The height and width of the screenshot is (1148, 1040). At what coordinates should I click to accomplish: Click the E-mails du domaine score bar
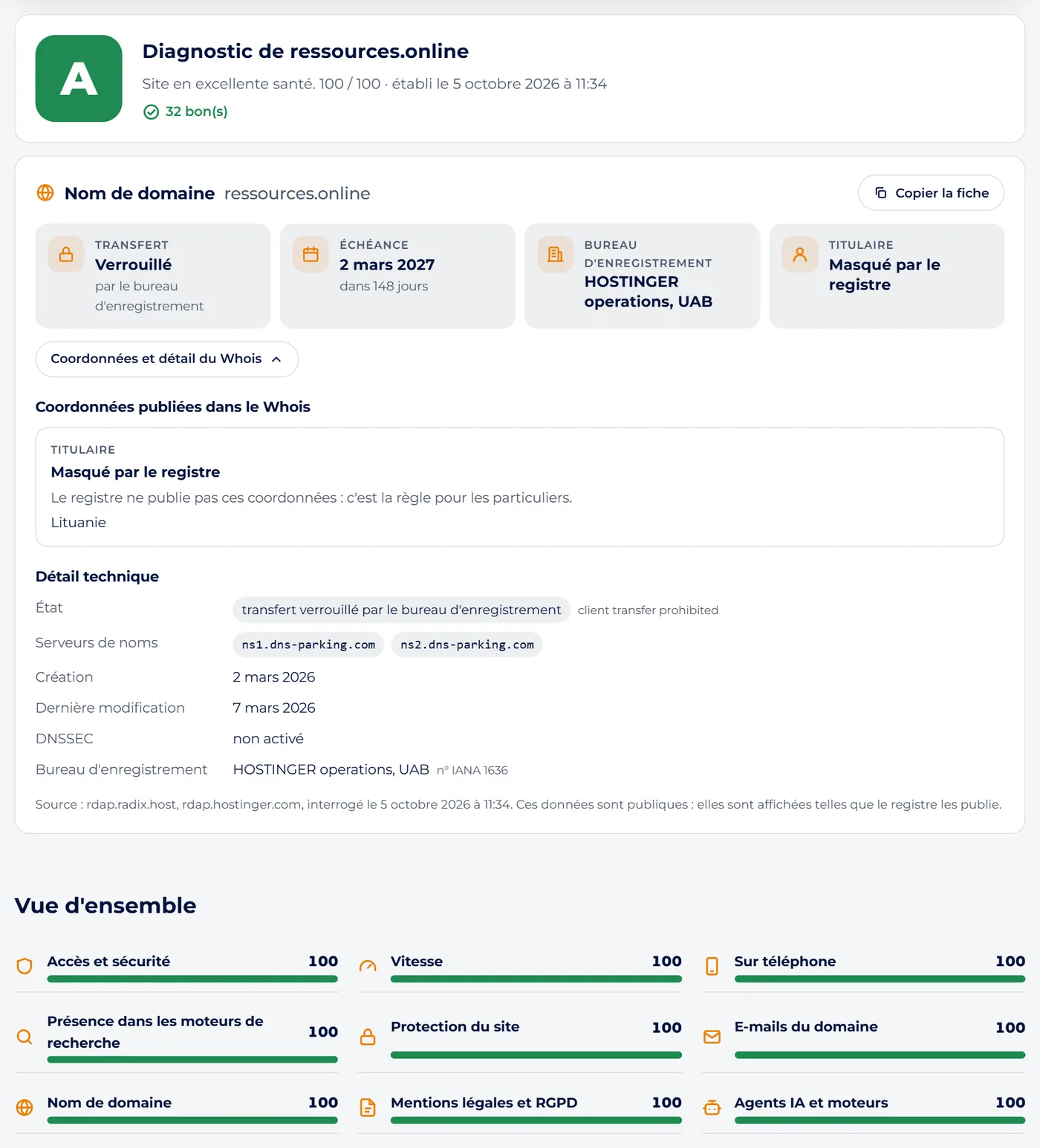pos(880,1055)
